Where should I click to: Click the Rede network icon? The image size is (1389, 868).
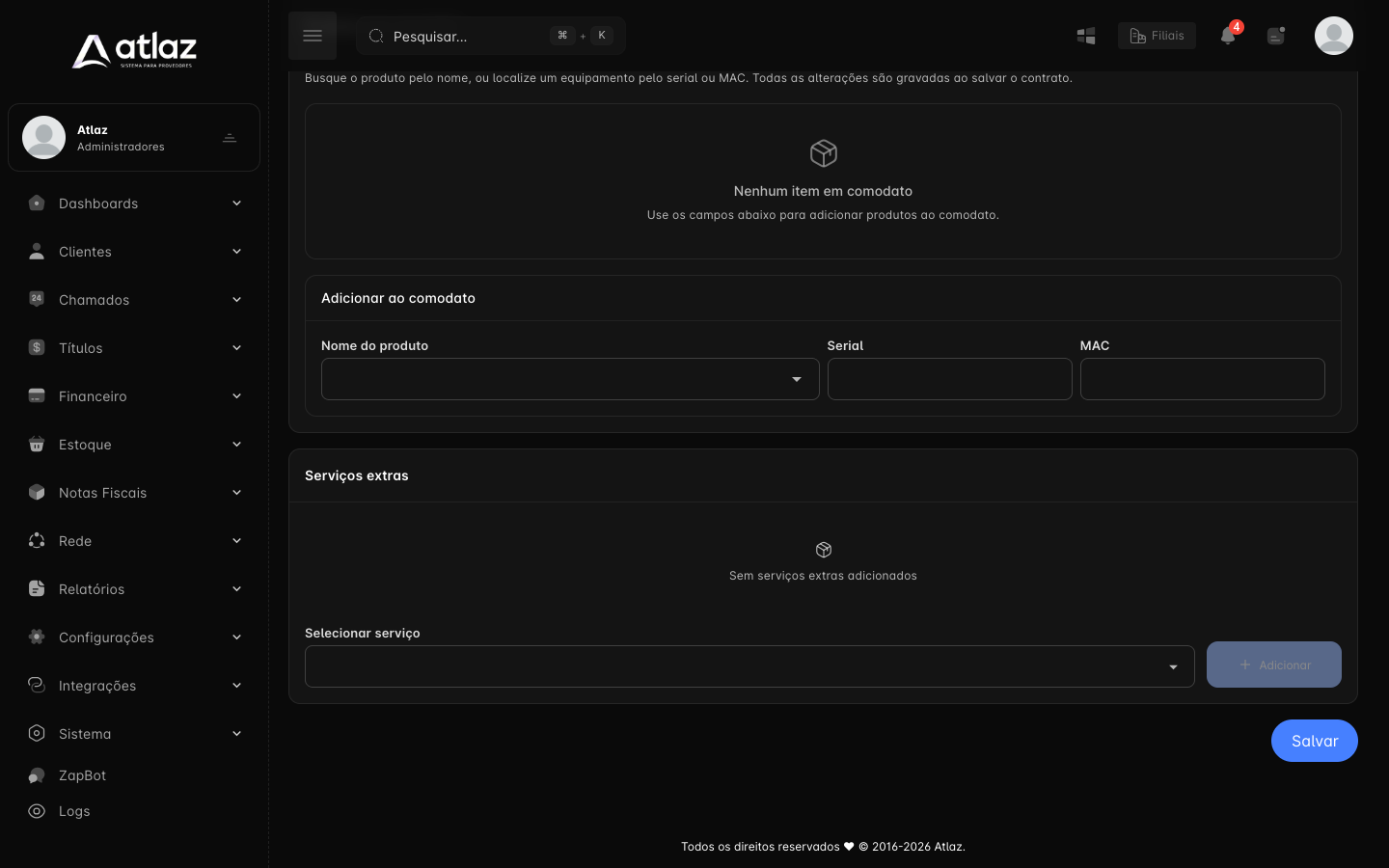point(37,540)
